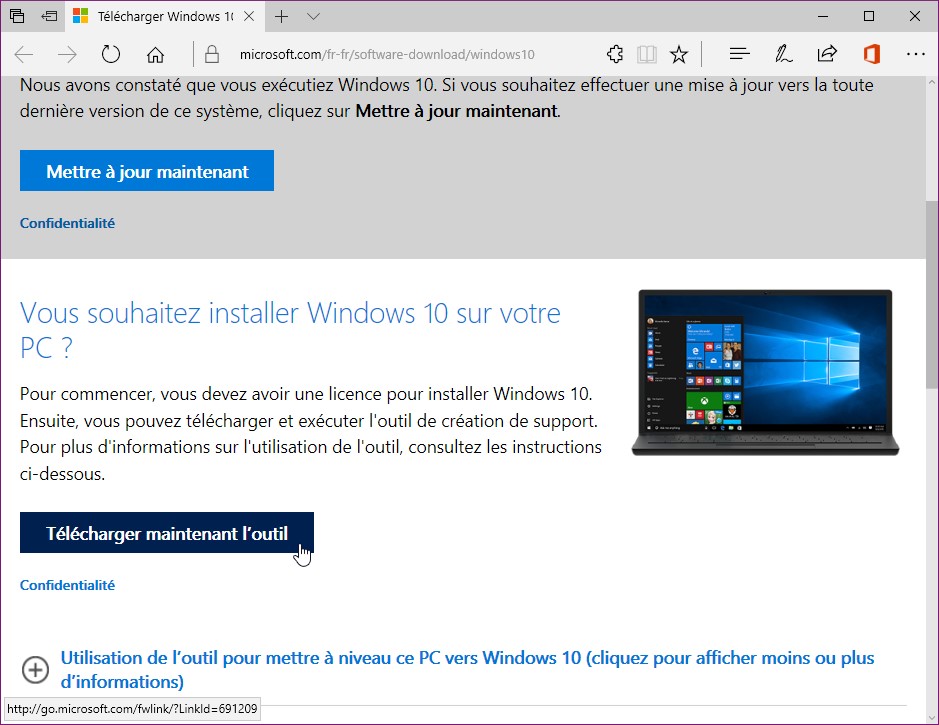Click the vertical scrollbar thumb

point(932,295)
